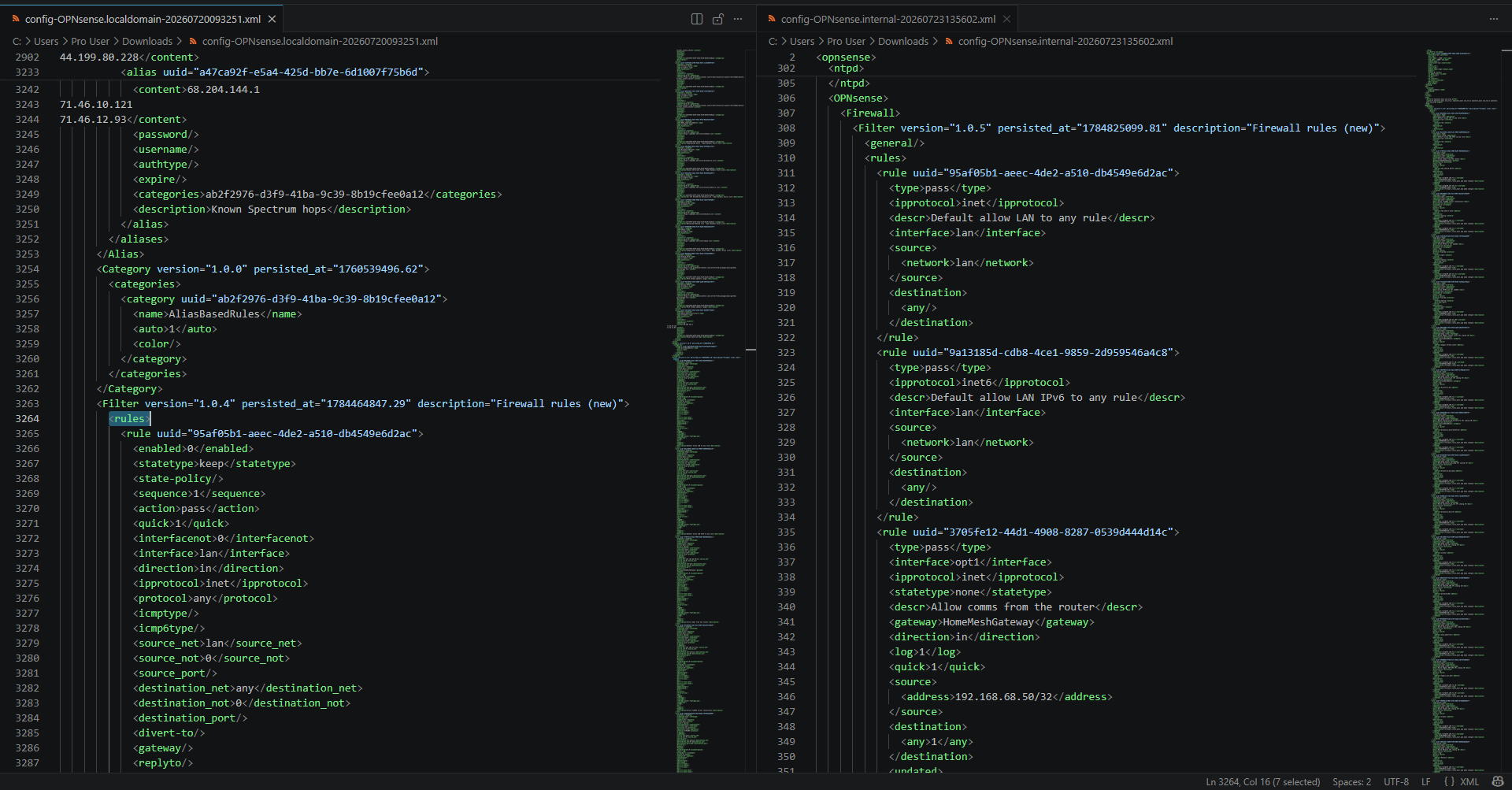Click Ln 3264, Col 16 go-to-line indicator
The height and width of the screenshot is (790, 1512).
1263,782
